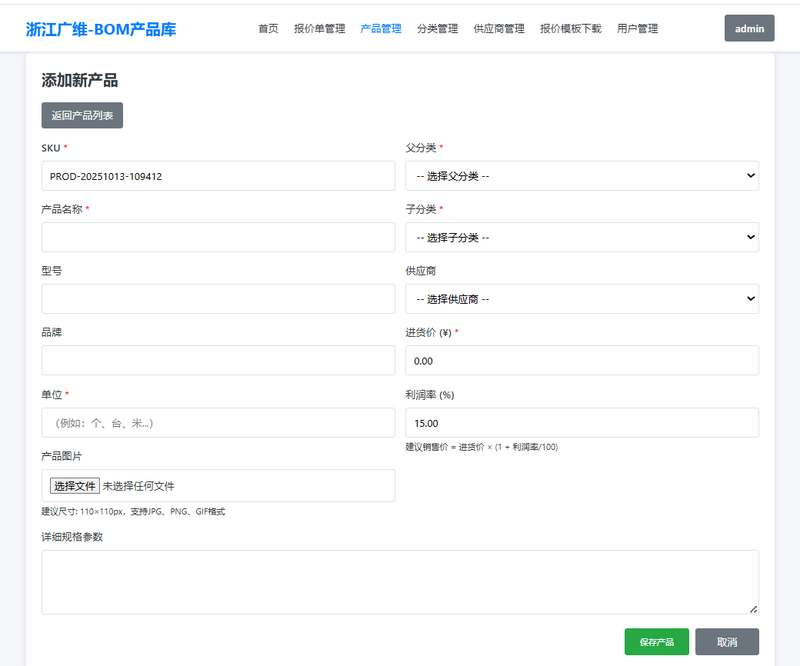Image resolution: width=800 pixels, height=666 pixels.
Task: Click the 建议销售价 formula hint text
Action: click(x=482, y=447)
